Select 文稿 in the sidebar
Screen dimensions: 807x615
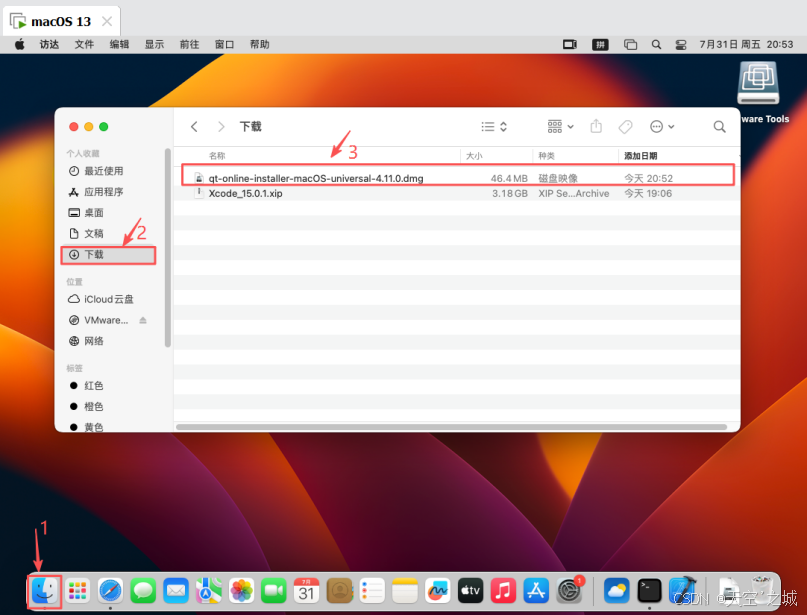click(94, 234)
